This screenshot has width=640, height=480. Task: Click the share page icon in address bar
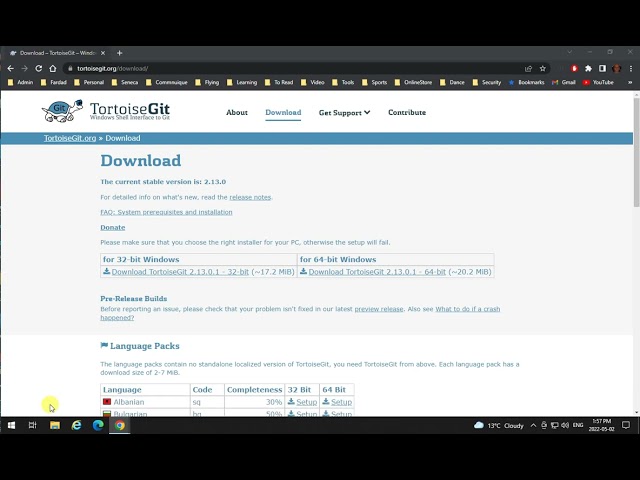click(529, 69)
